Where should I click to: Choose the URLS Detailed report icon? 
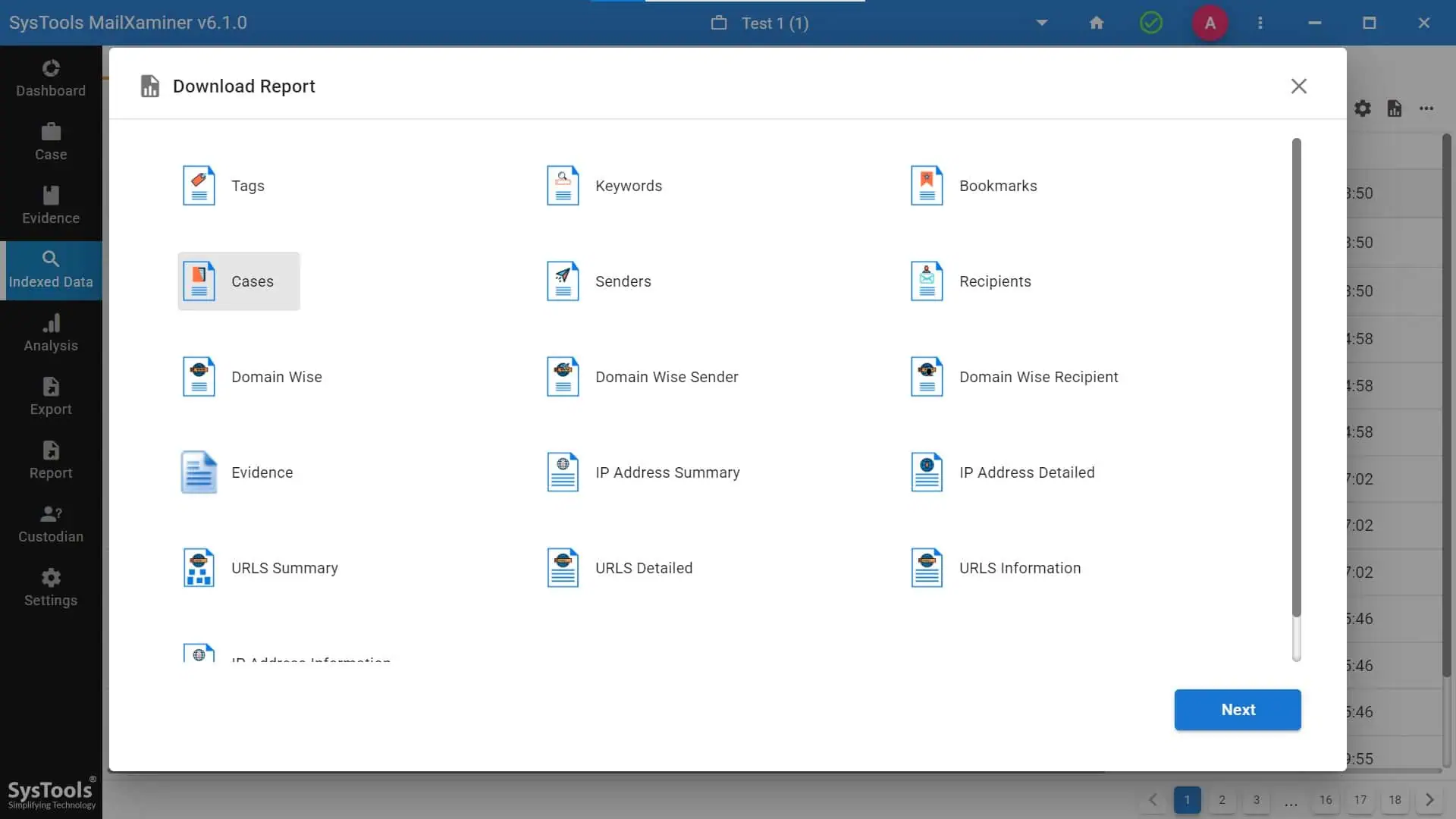(x=563, y=567)
